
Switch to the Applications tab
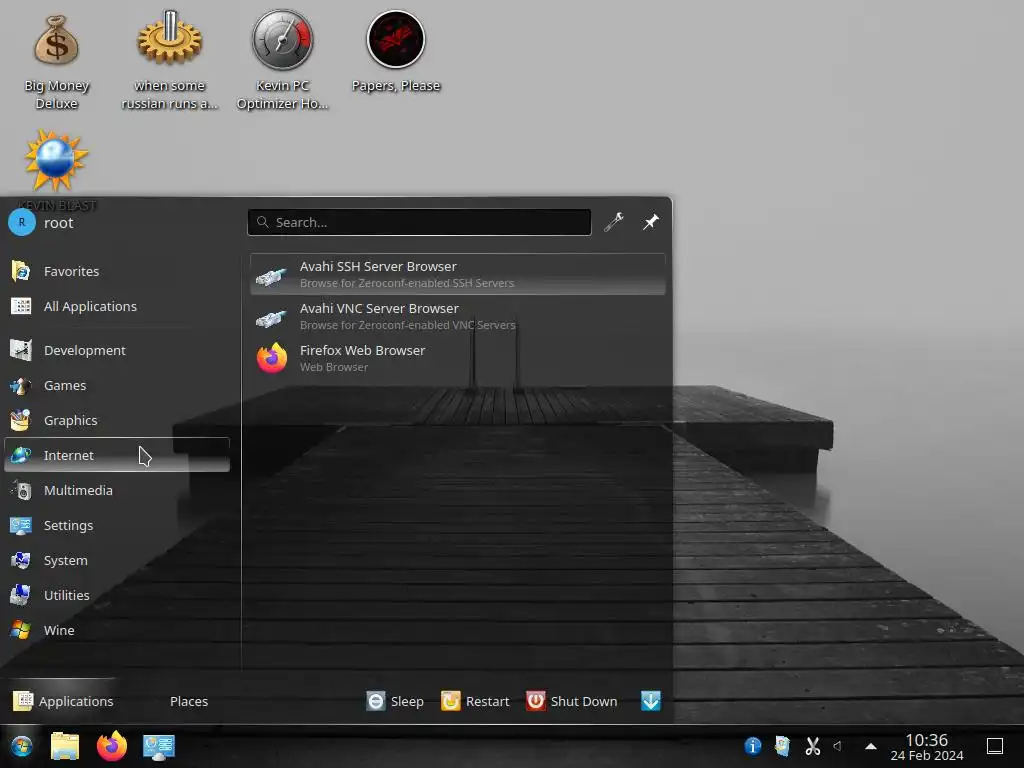coord(63,701)
